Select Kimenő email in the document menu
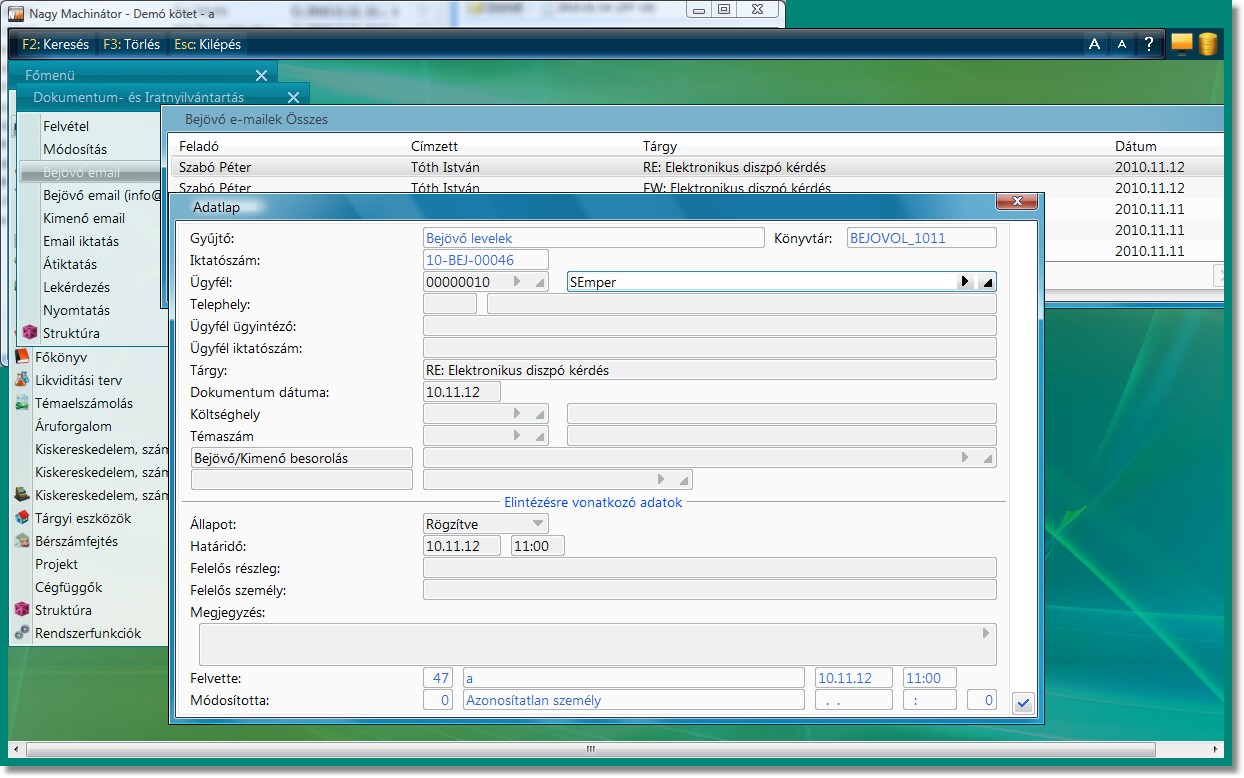Screen dimensions: 1244x778 click(x=84, y=218)
